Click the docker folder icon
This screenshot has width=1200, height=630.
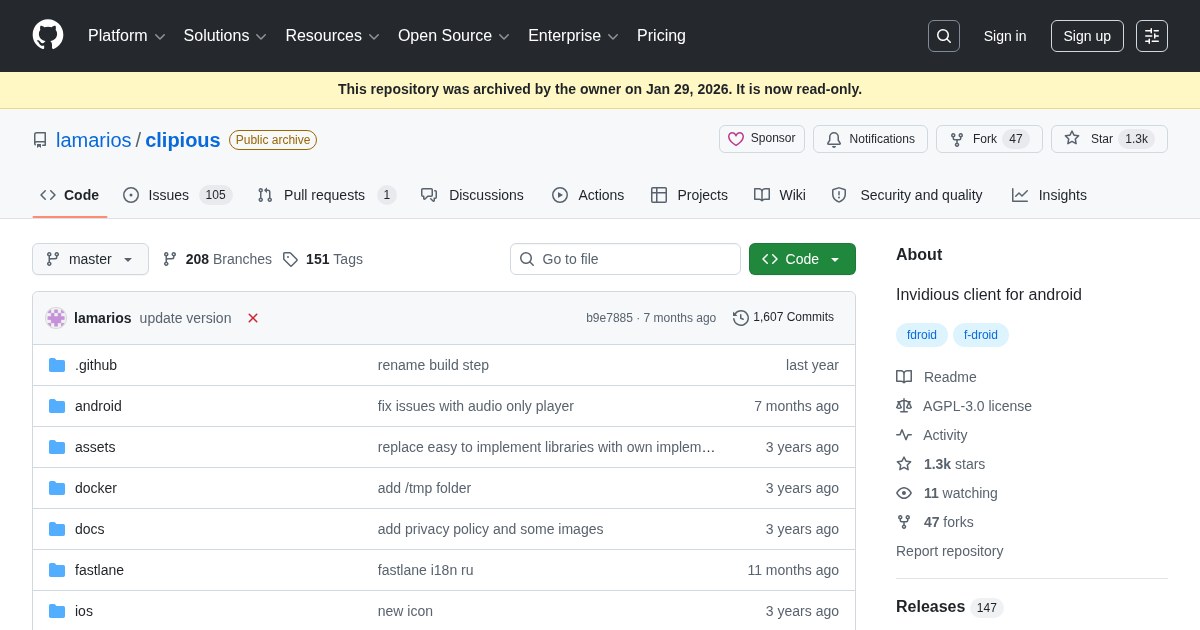[57, 488]
